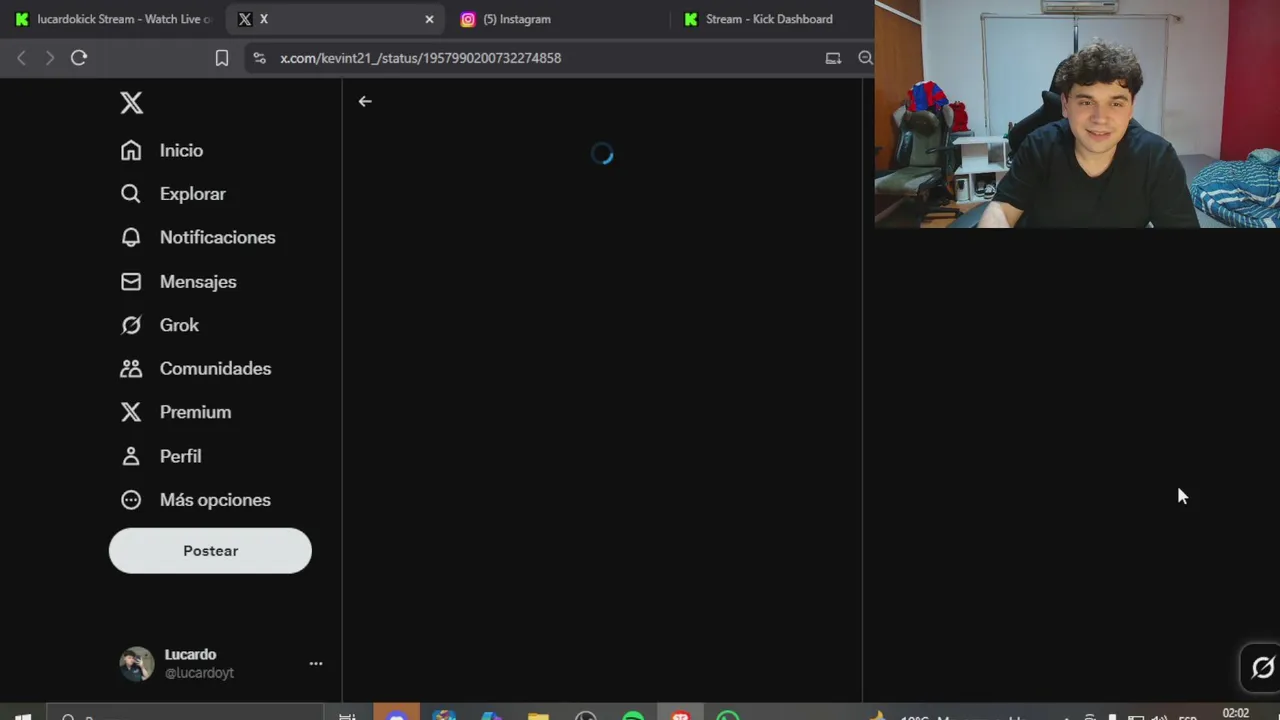Open account options three-dot menu

coord(316,663)
